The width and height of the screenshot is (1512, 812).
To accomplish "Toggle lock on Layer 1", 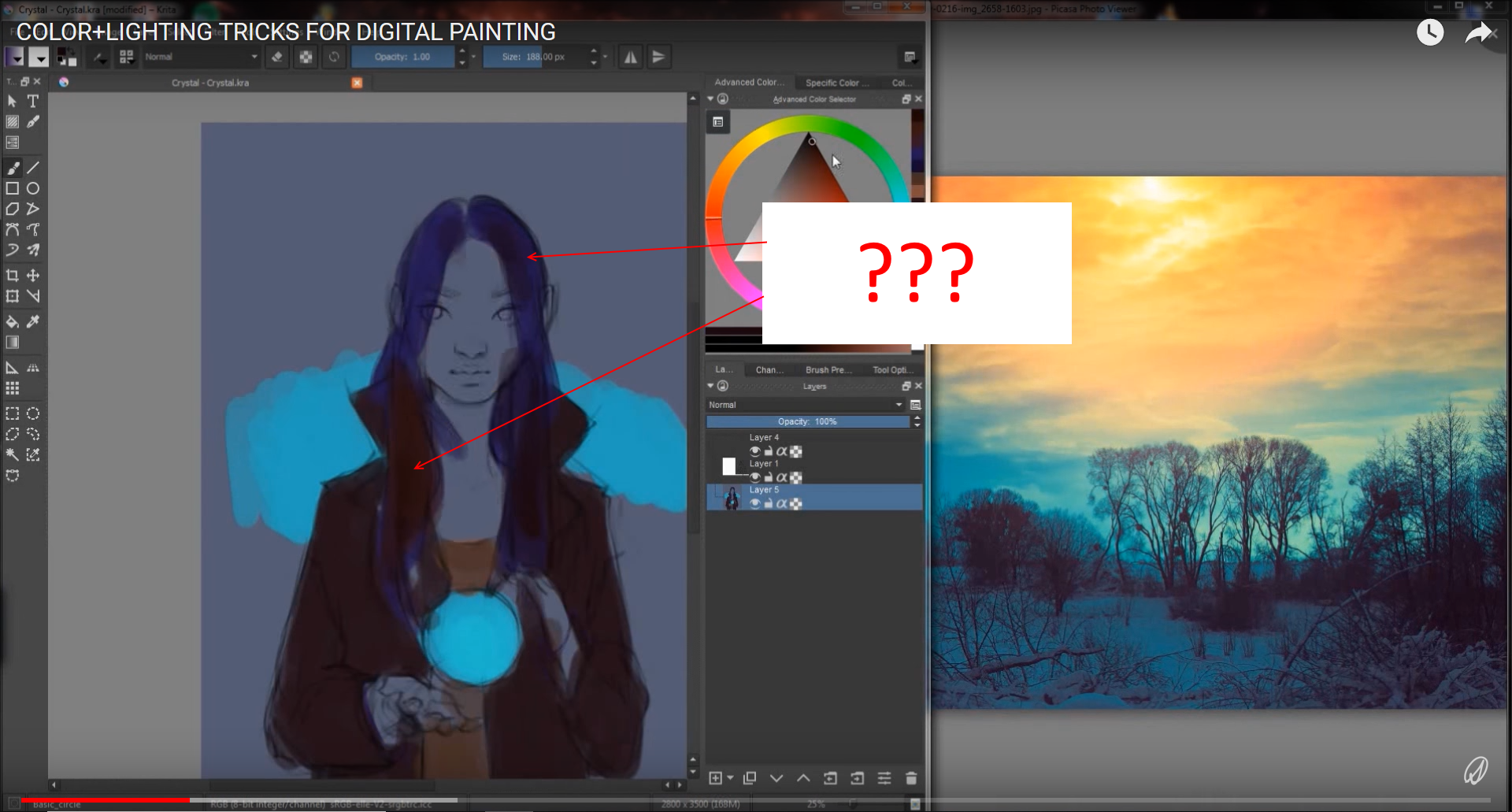I will click(x=768, y=477).
